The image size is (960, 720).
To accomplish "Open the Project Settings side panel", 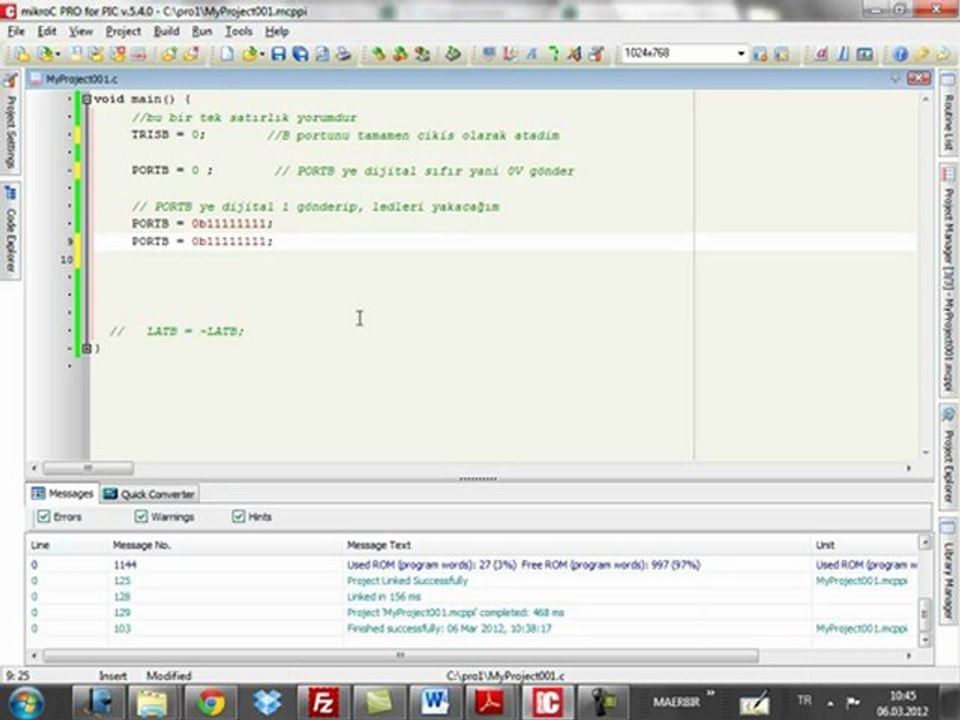I will click(10, 121).
